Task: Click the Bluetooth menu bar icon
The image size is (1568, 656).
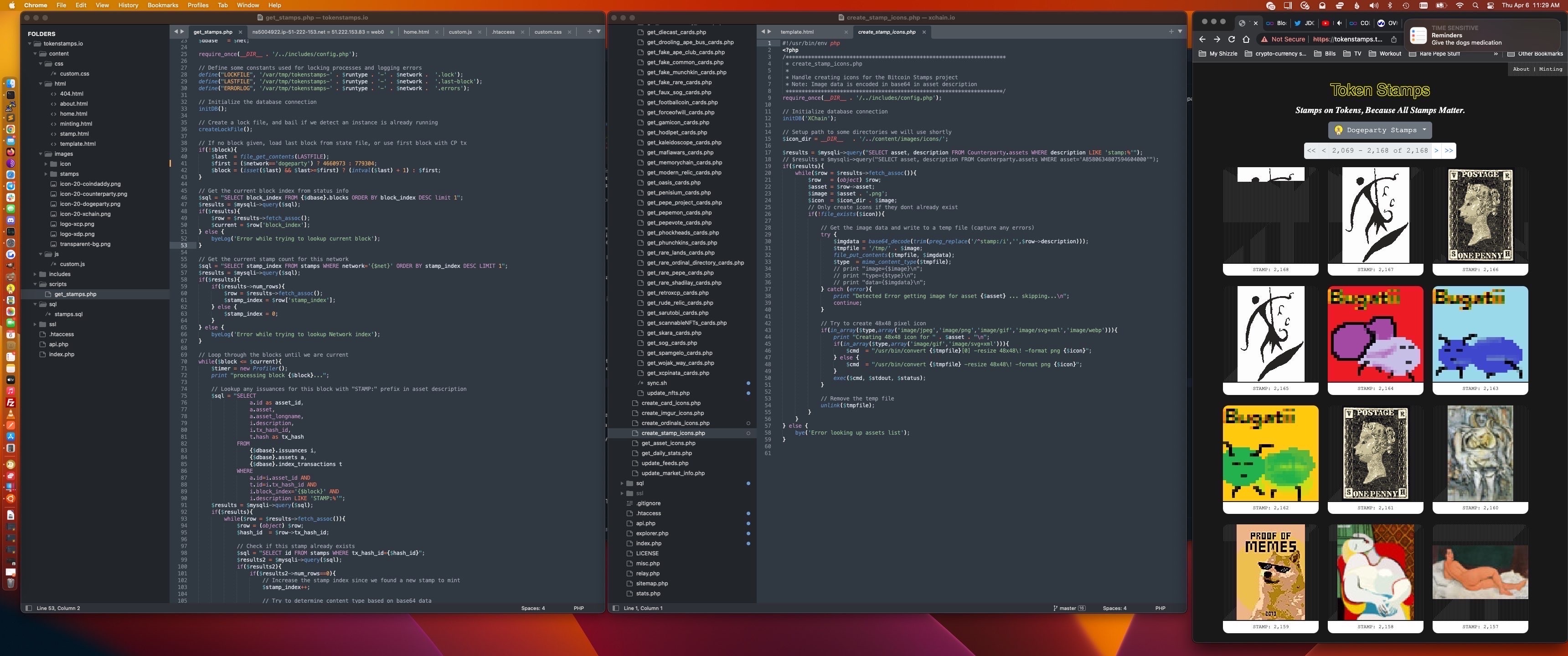Action: point(1390,5)
